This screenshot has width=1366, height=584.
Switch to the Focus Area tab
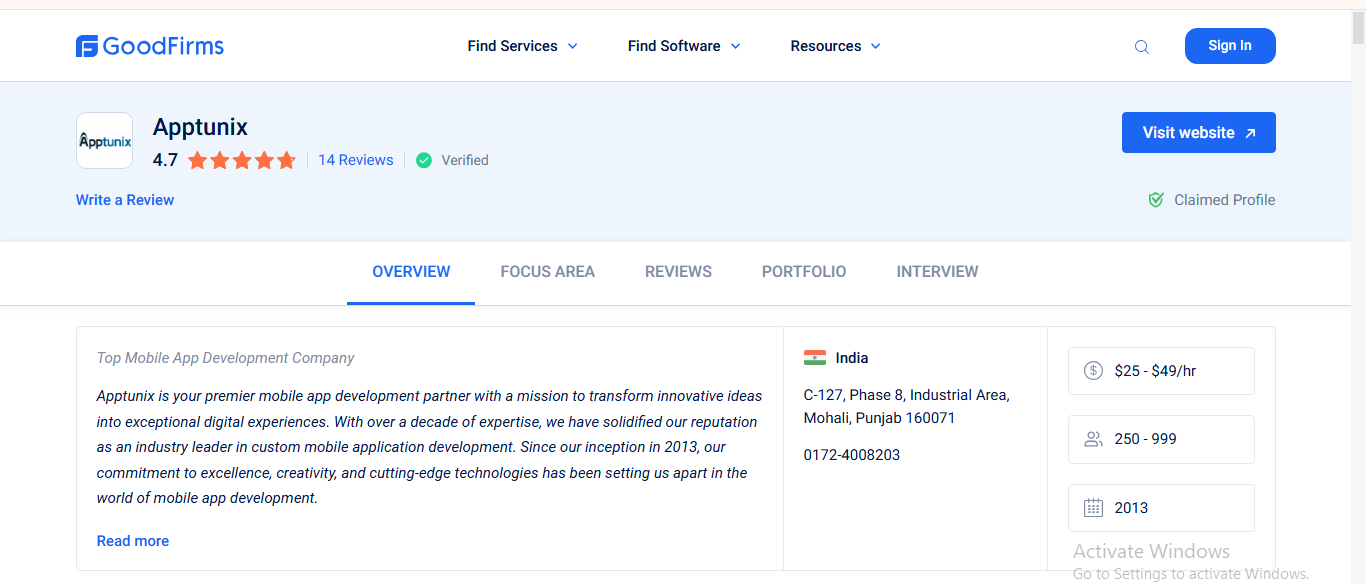coord(547,272)
